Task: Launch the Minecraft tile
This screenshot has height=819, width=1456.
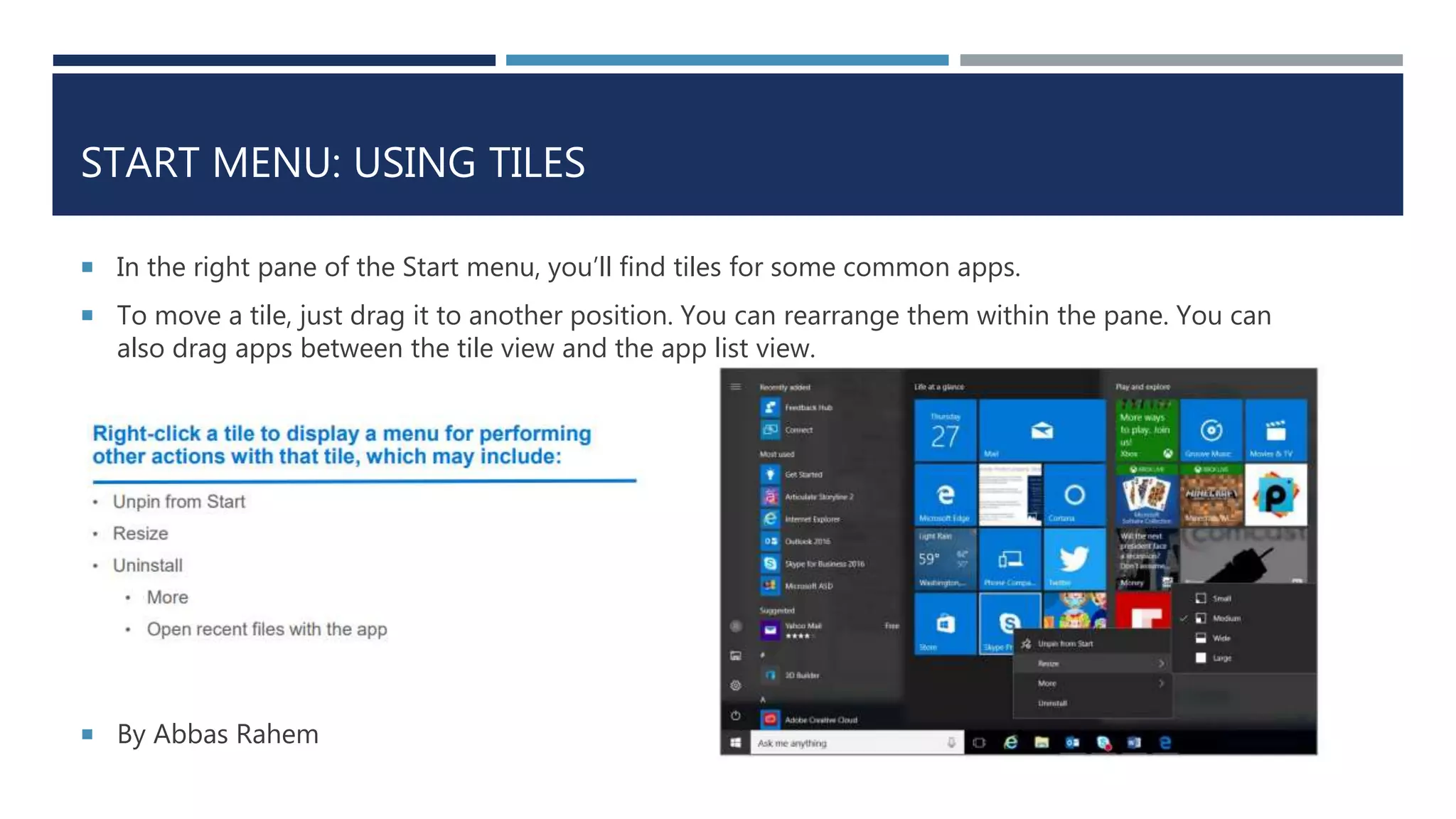Action: pyautogui.click(x=1211, y=494)
